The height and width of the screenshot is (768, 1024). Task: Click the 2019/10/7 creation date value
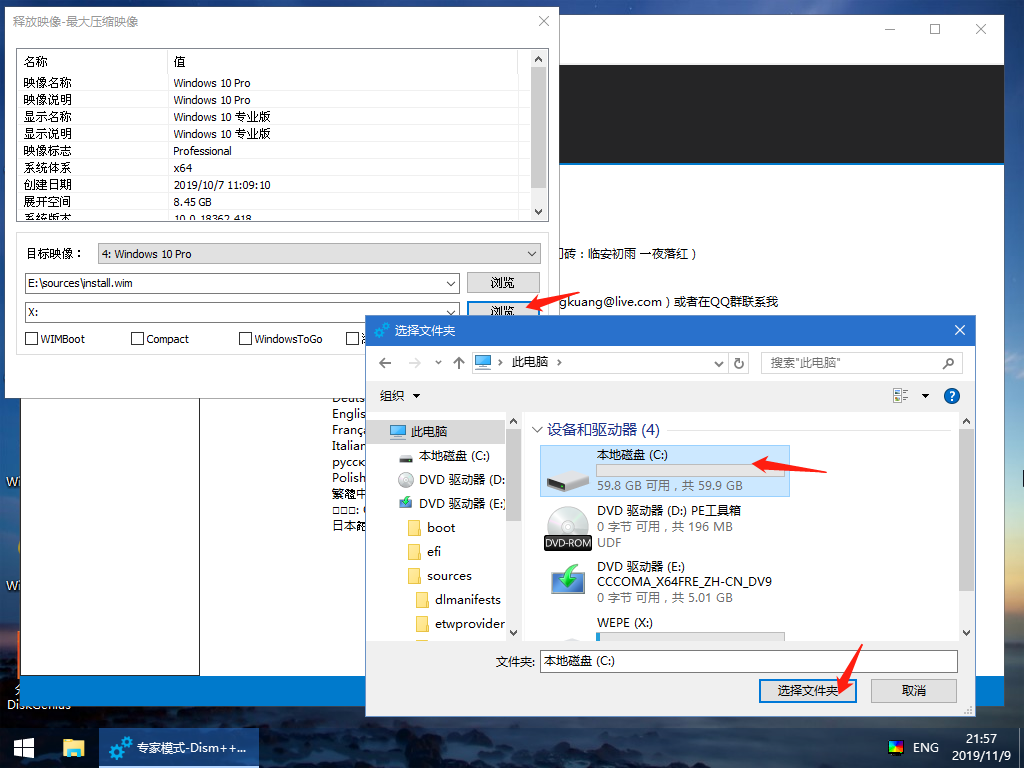point(222,185)
